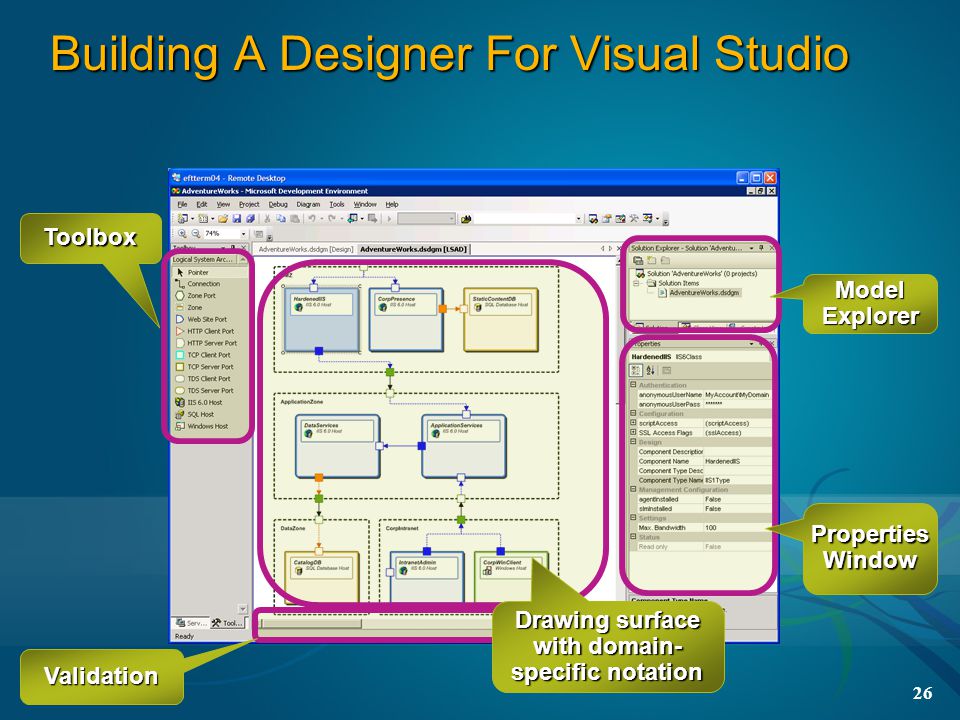This screenshot has width=960, height=720.
Task: Select the DataServices component box
Action: pos(337,446)
